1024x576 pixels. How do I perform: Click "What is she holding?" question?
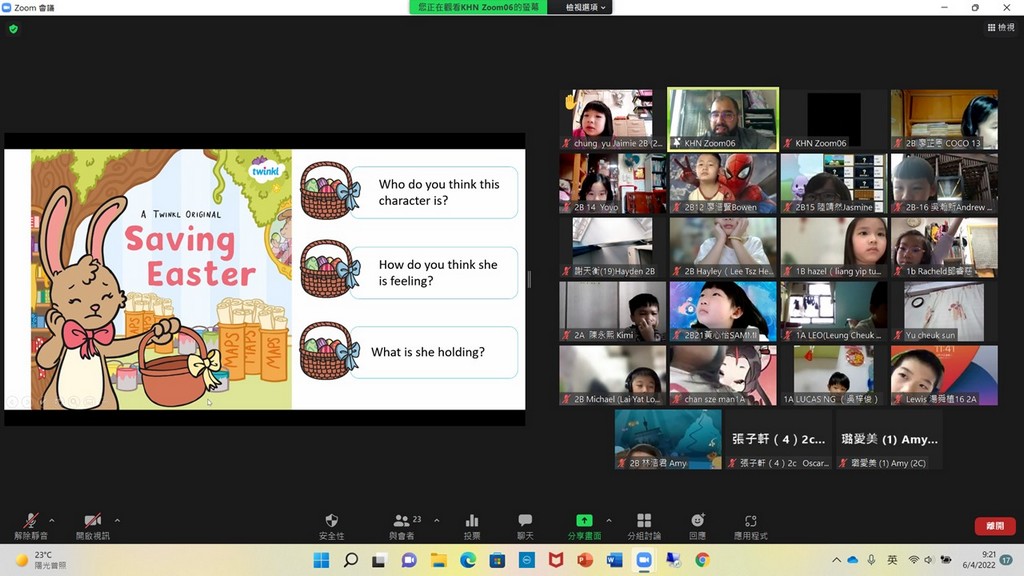pos(428,352)
